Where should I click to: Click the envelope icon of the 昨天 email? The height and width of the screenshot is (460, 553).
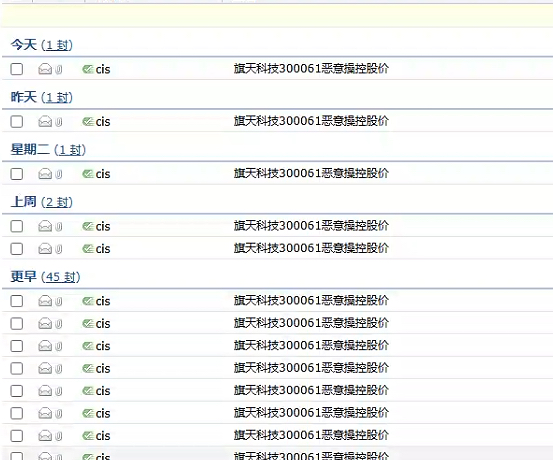(45, 122)
